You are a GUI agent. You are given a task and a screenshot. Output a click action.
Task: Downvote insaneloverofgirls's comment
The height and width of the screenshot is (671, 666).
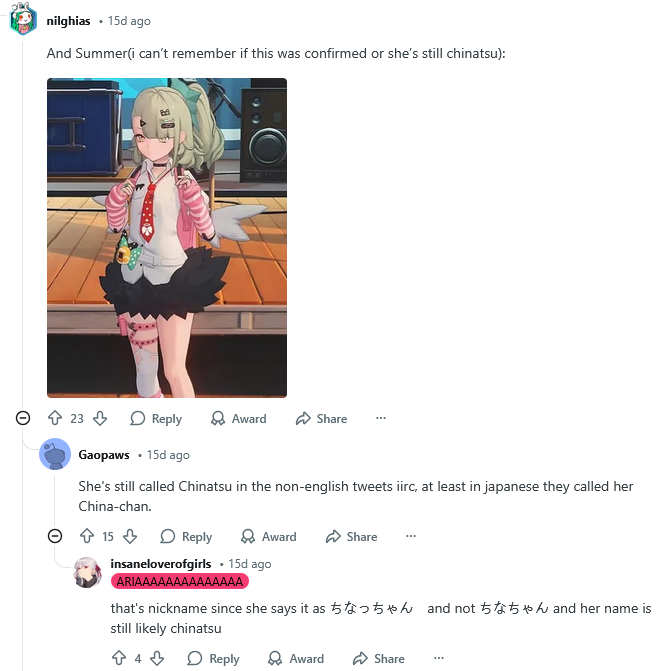pyautogui.click(x=157, y=658)
